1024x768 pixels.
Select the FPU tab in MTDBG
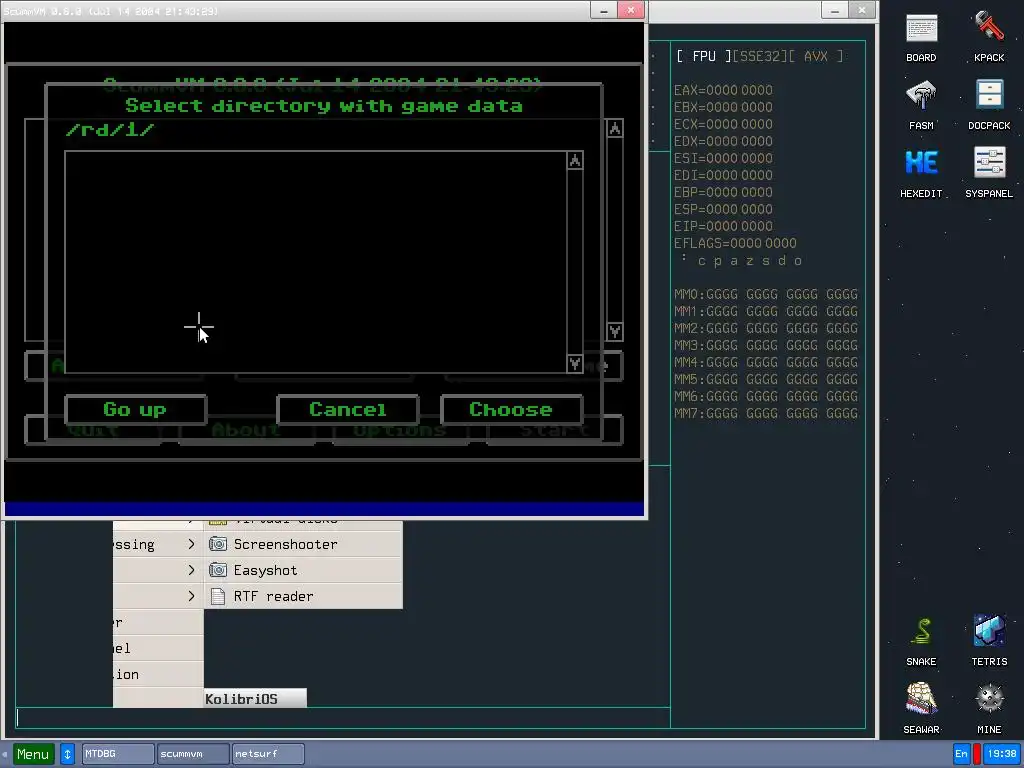pos(703,56)
